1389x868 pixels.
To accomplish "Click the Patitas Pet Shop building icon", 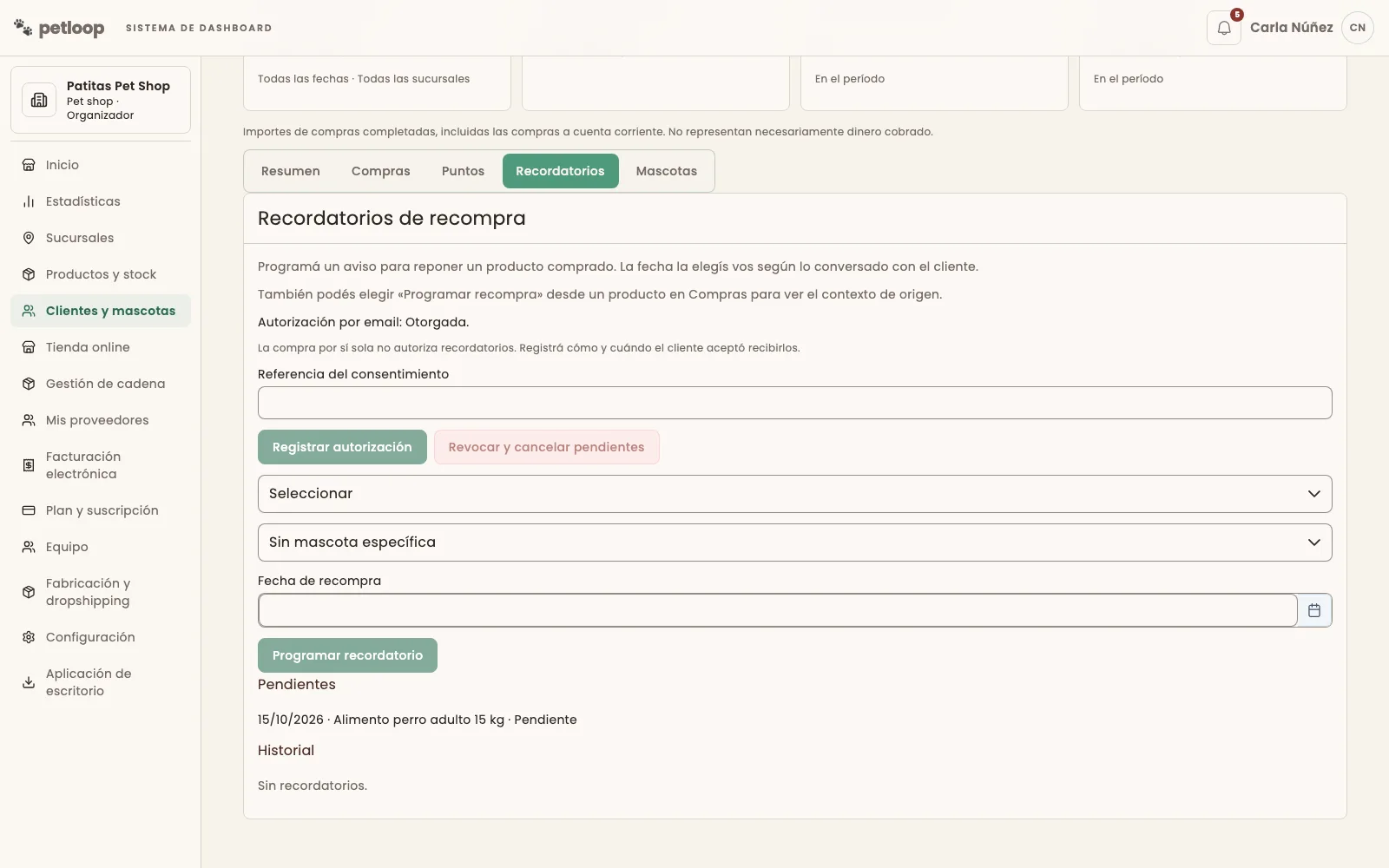I will pyautogui.click(x=39, y=100).
